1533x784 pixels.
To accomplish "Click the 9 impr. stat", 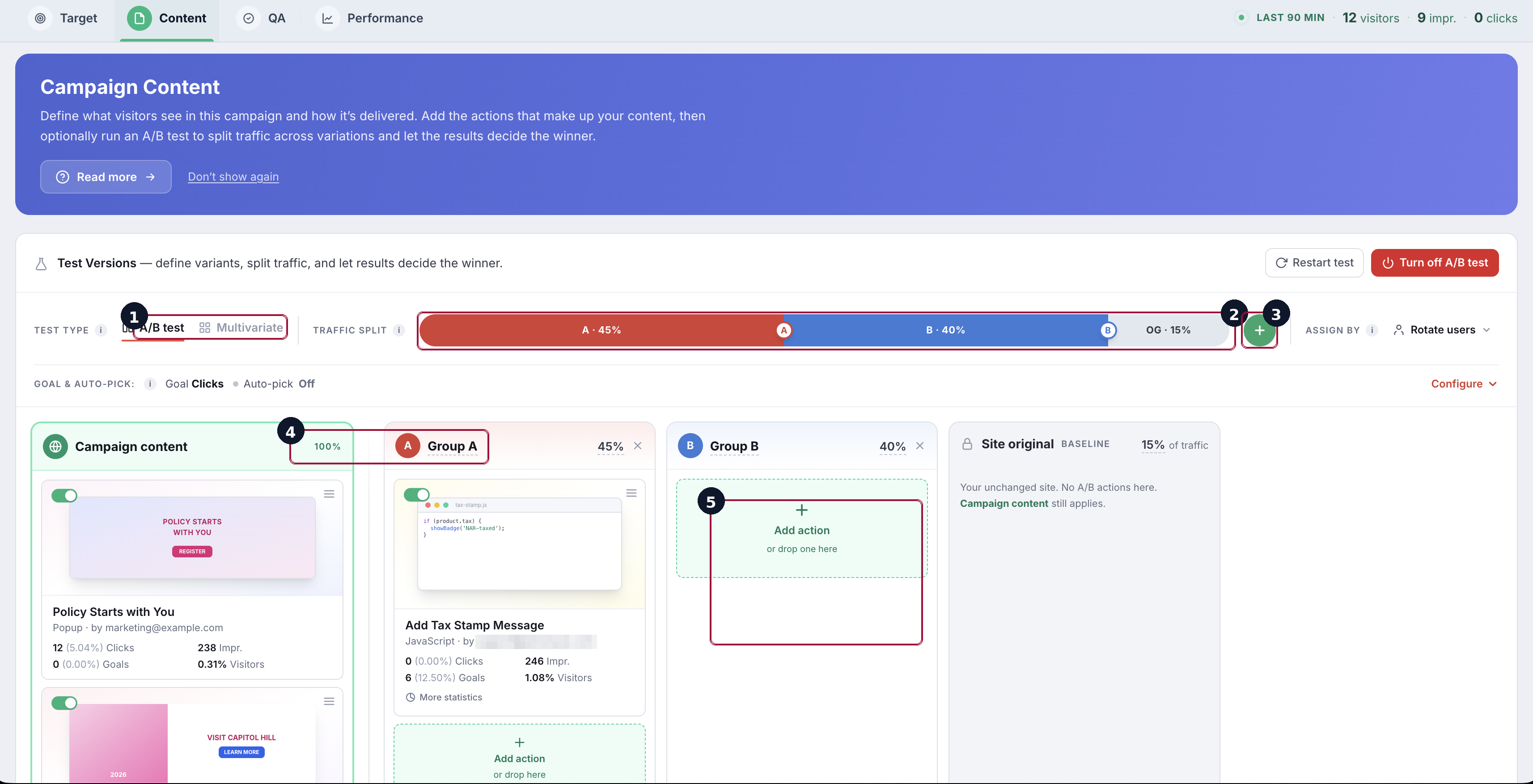I will [1436, 18].
